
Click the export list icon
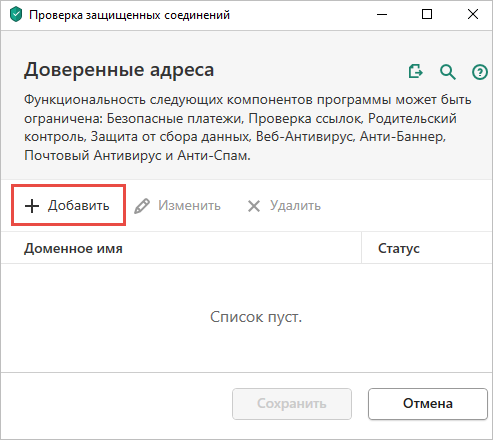[416, 71]
